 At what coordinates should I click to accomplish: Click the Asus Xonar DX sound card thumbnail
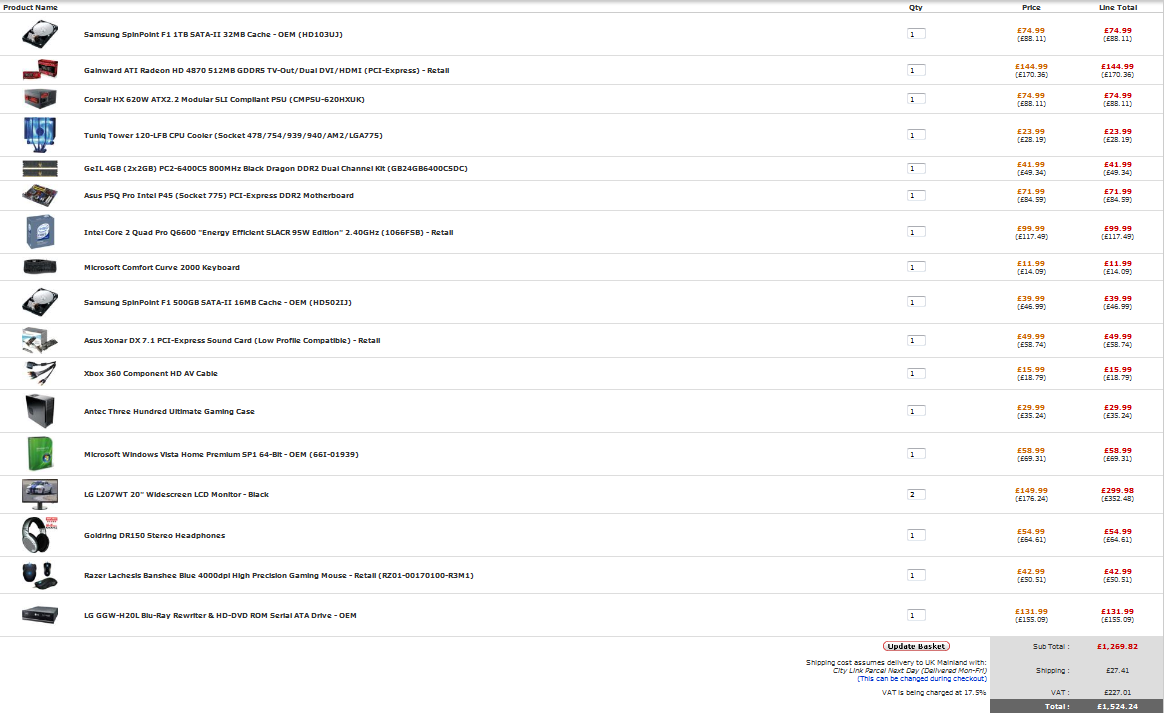click(x=40, y=340)
